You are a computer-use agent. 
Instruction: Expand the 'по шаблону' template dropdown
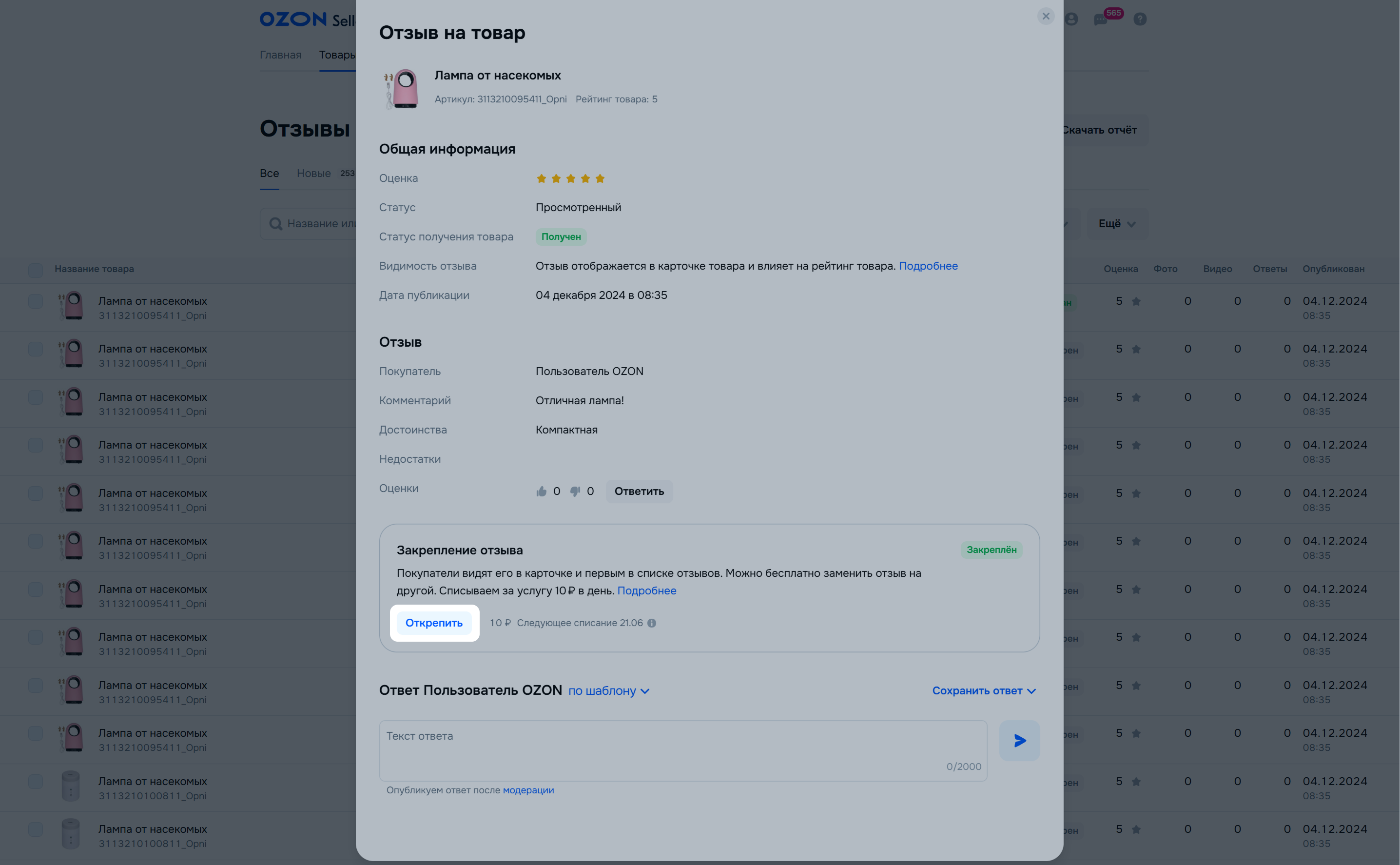pyautogui.click(x=608, y=690)
